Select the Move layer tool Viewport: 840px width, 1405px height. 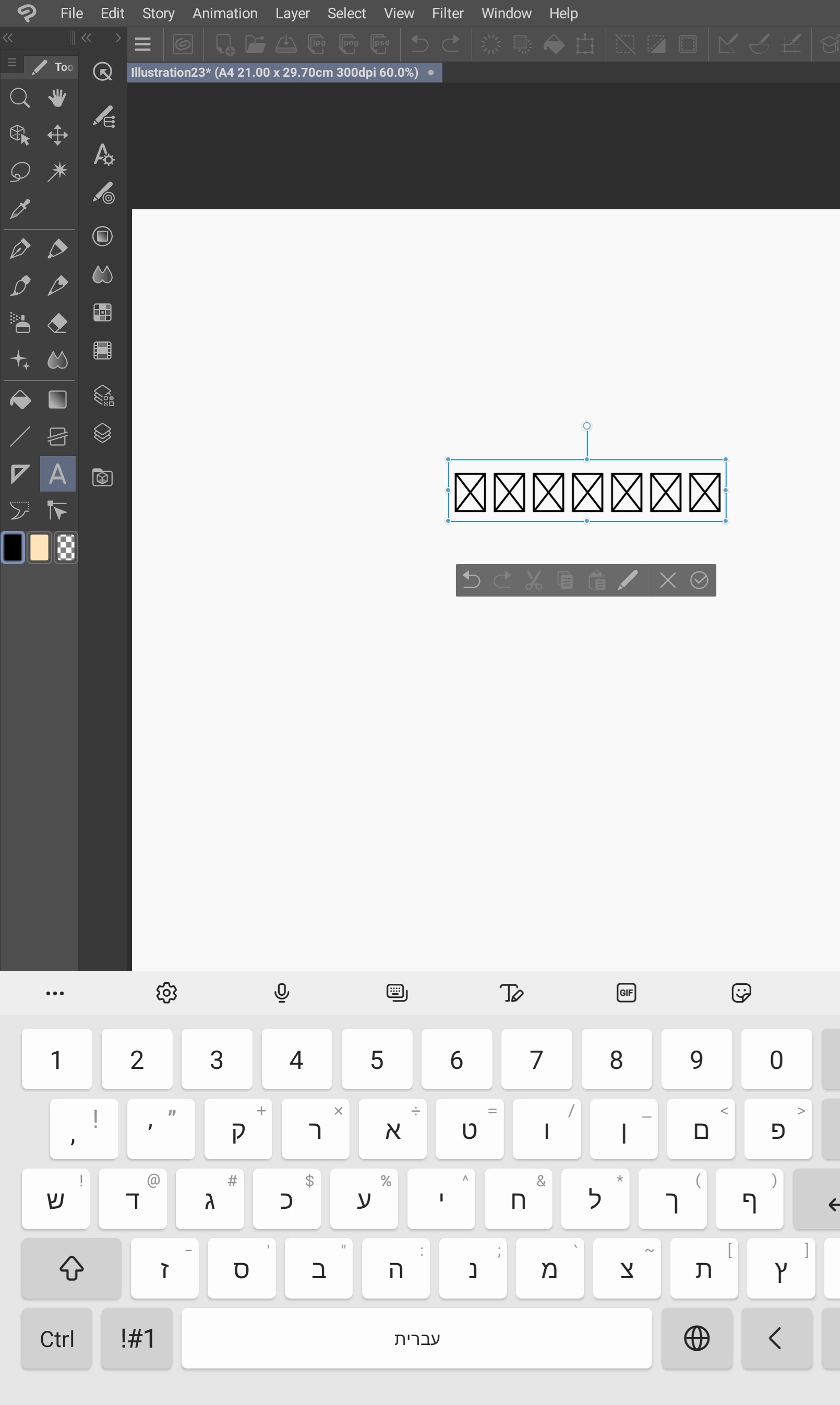(57, 135)
